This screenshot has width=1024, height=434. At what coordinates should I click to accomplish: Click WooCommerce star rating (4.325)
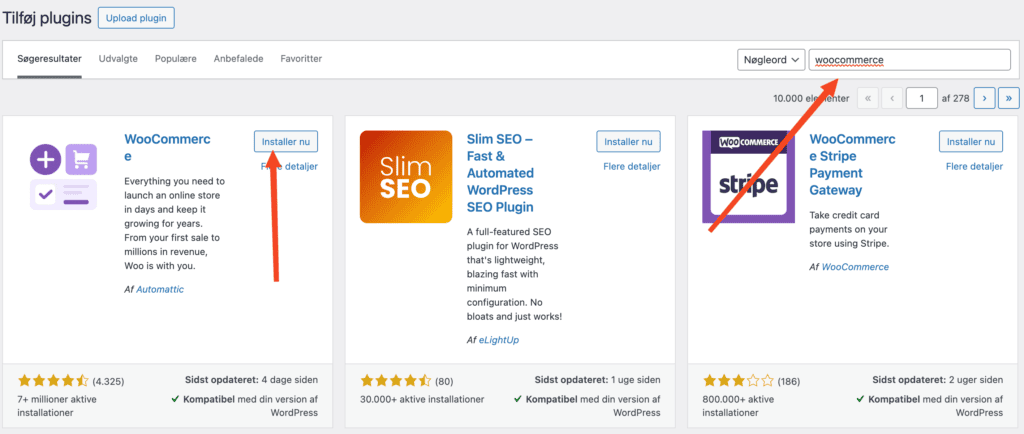[x=53, y=380]
